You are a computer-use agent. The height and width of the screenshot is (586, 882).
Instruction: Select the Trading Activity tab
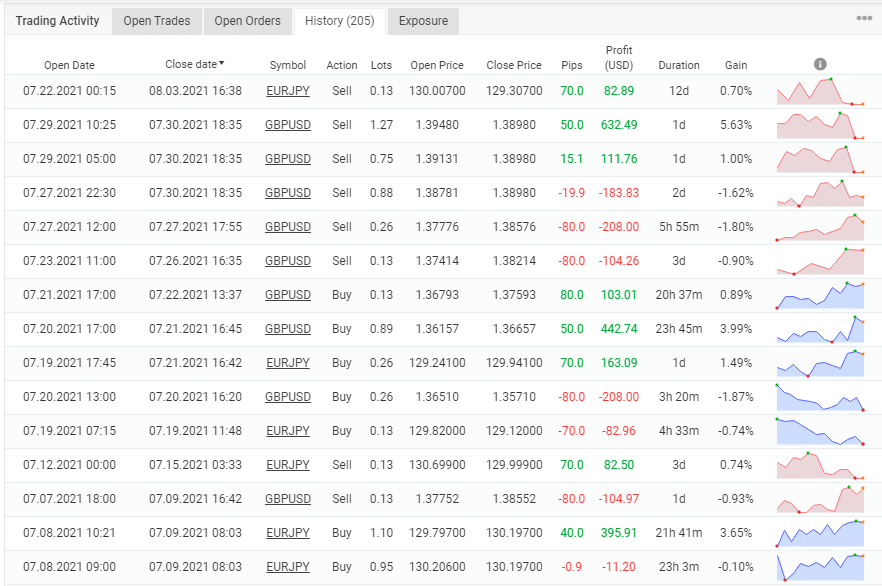58,21
